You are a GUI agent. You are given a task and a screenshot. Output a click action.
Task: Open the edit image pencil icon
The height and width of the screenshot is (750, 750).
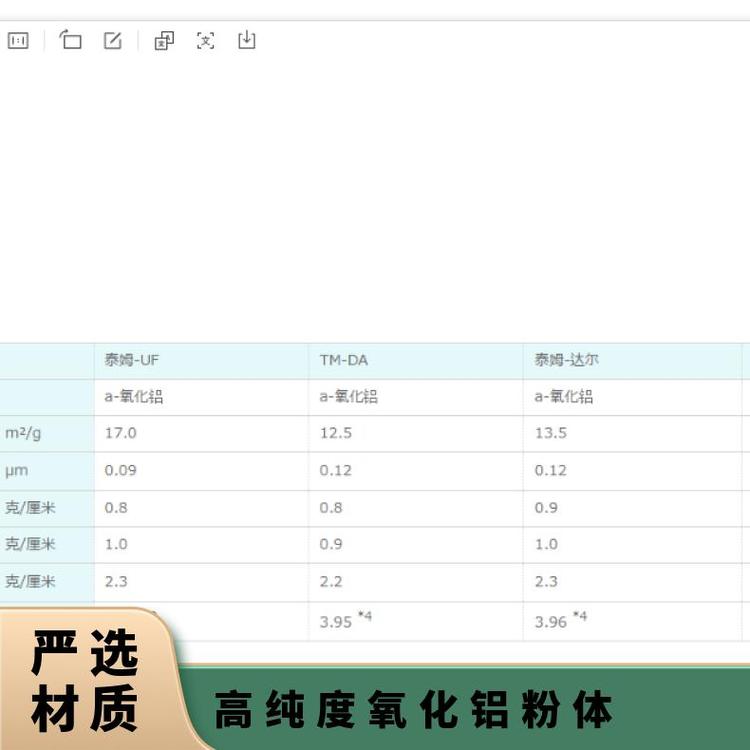click(x=113, y=40)
